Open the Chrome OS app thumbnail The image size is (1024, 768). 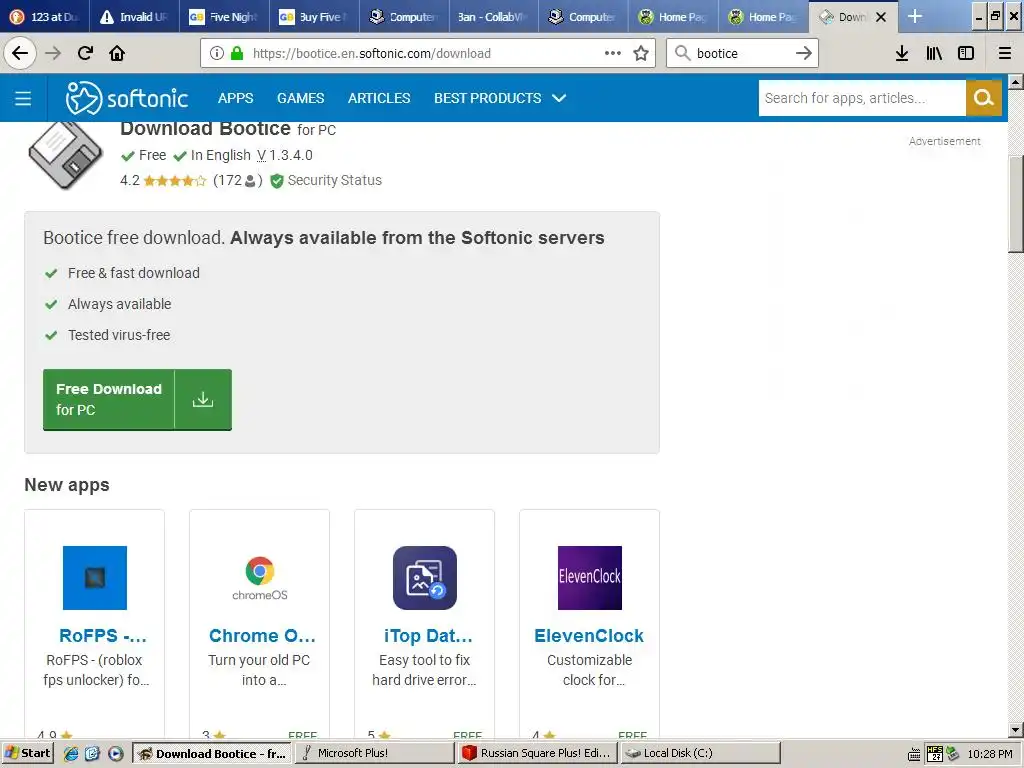(260, 578)
